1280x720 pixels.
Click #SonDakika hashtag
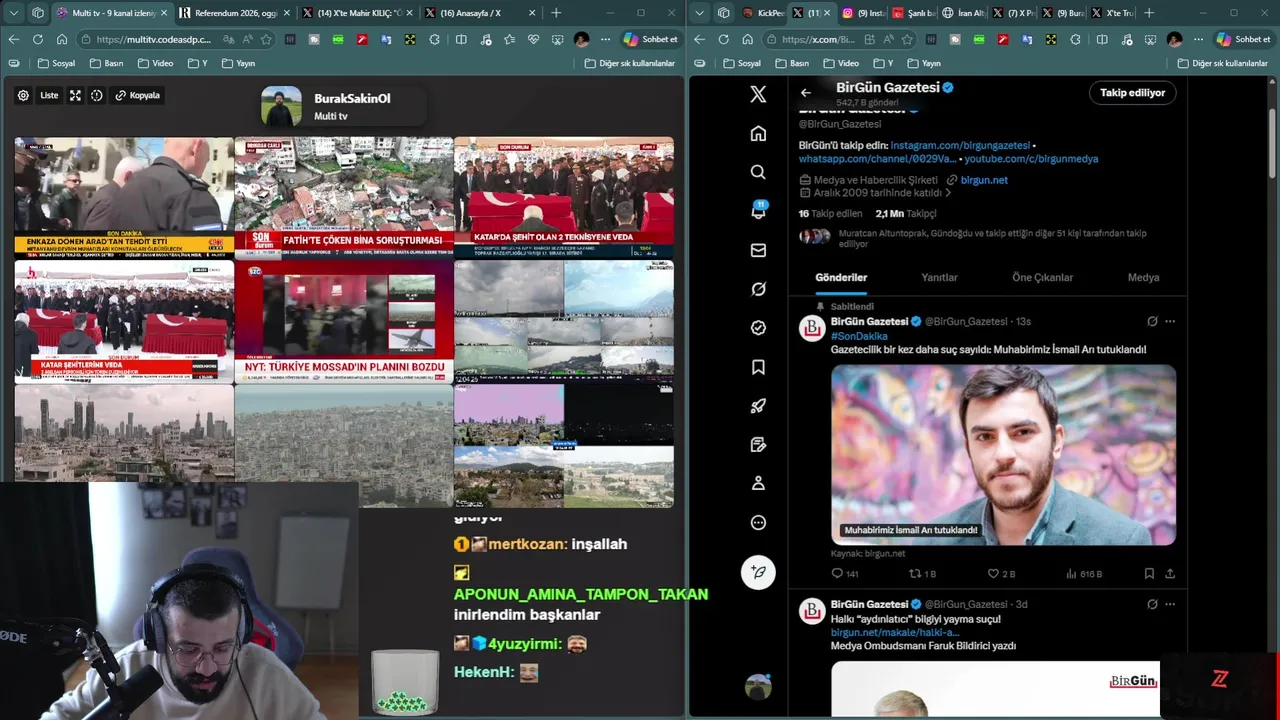[859, 336]
